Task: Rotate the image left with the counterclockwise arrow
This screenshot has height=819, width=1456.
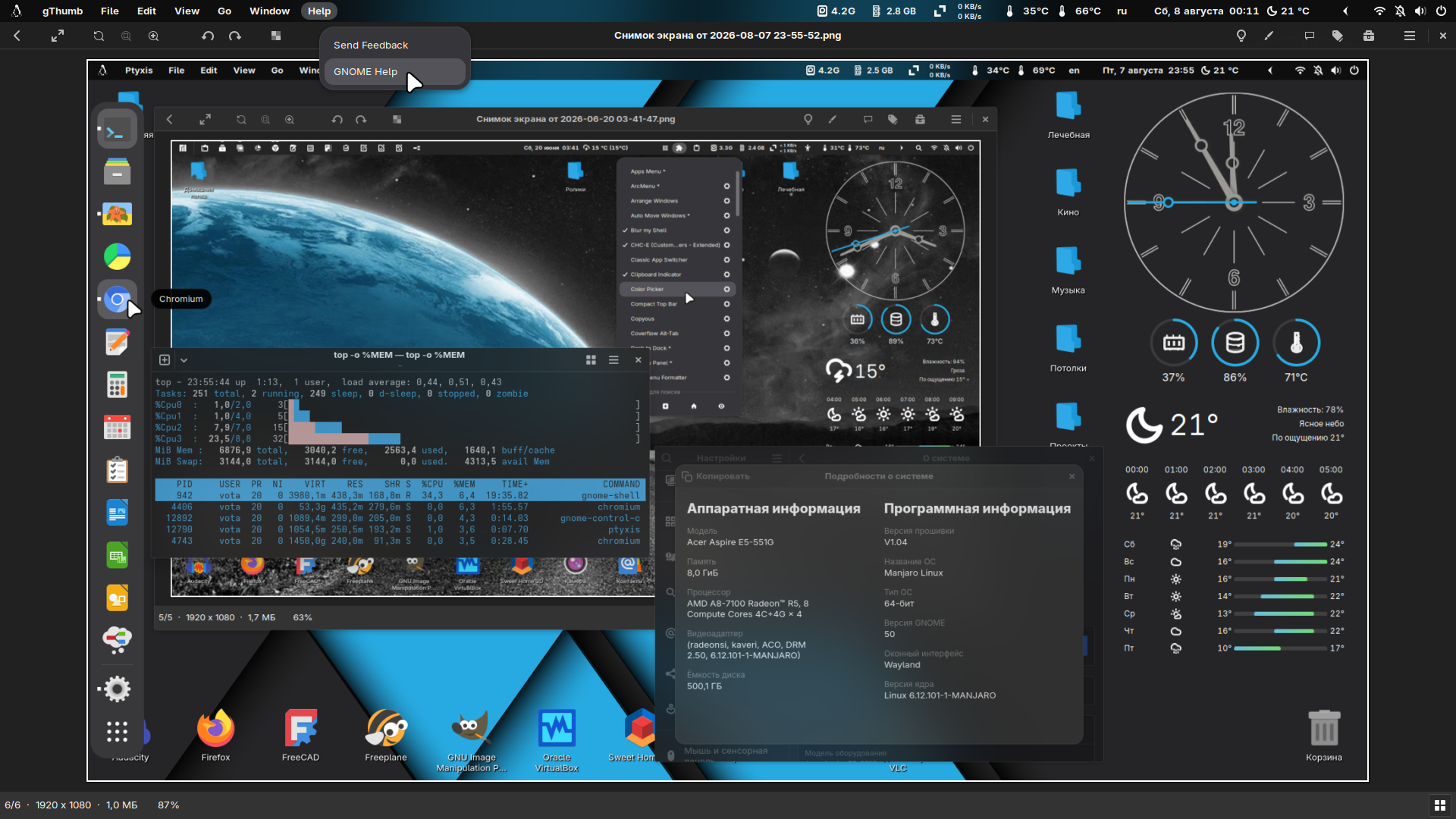Action: pyautogui.click(x=208, y=36)
